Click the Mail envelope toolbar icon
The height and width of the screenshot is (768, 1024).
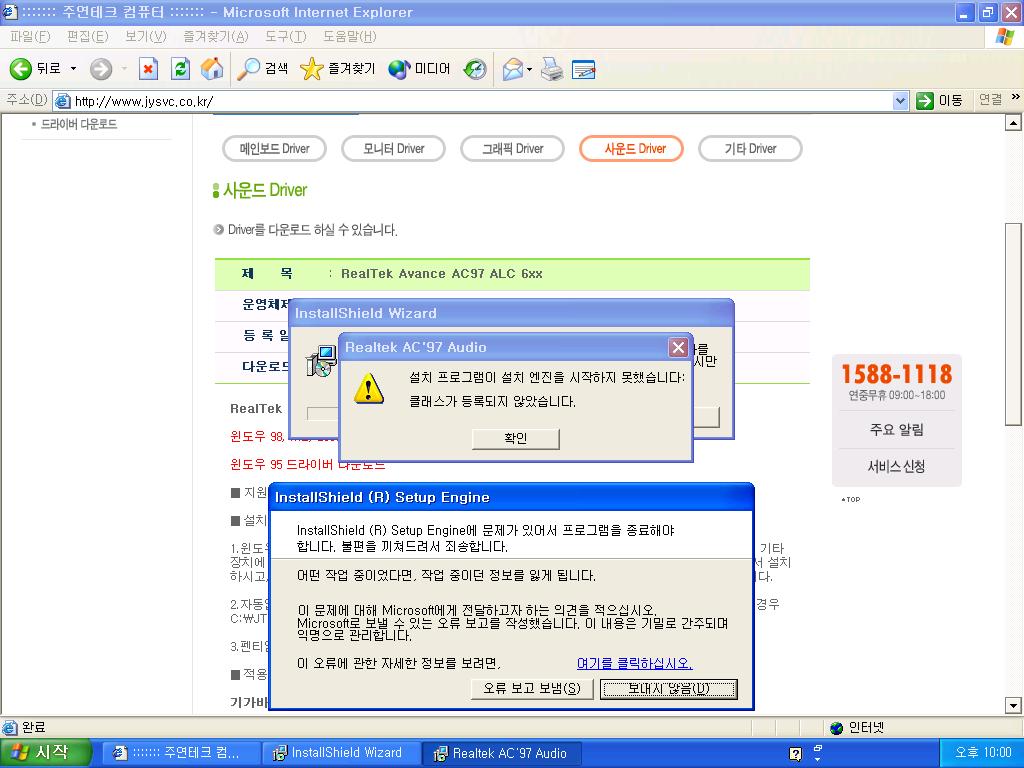click(513, 69)
